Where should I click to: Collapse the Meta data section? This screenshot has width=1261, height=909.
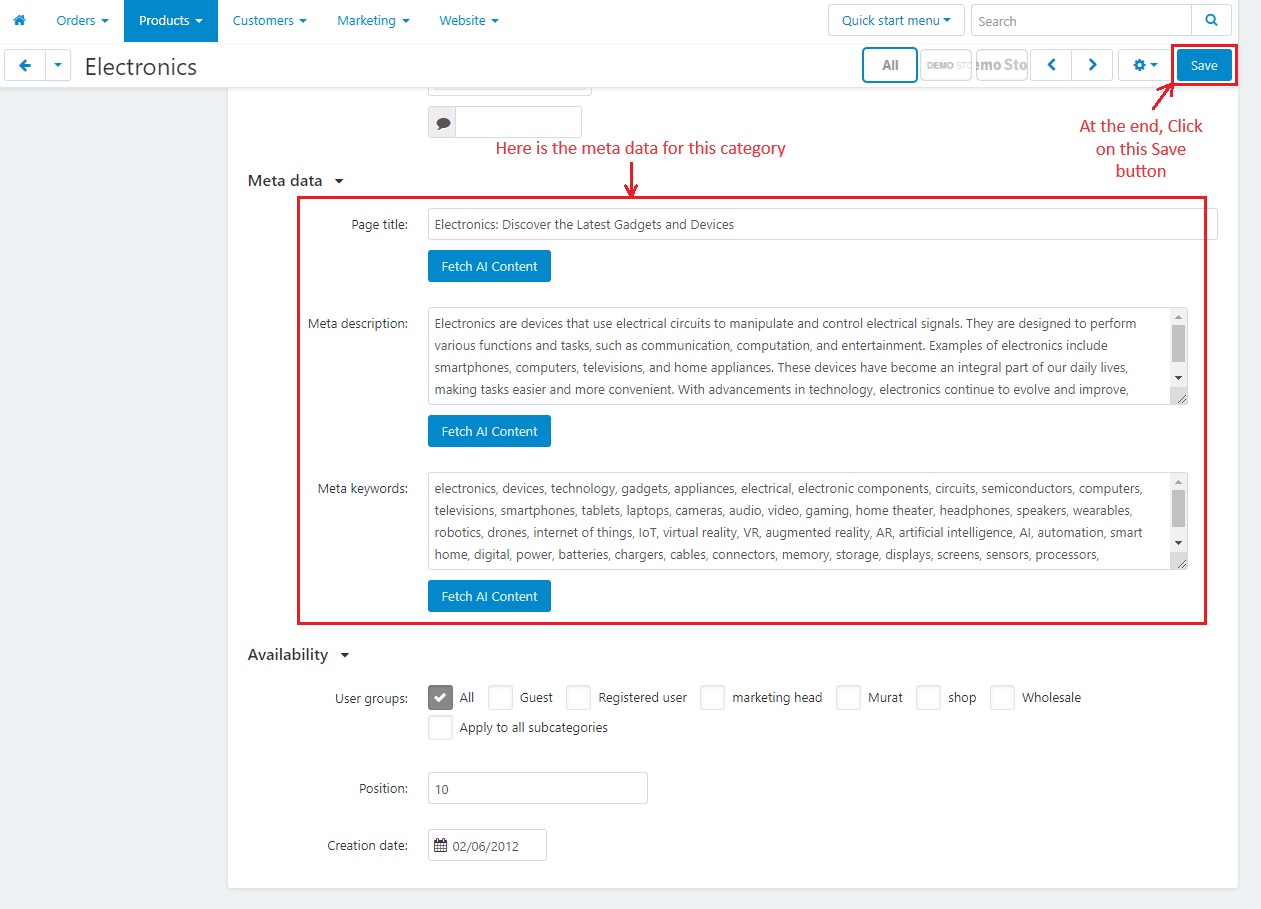(295, 181)
